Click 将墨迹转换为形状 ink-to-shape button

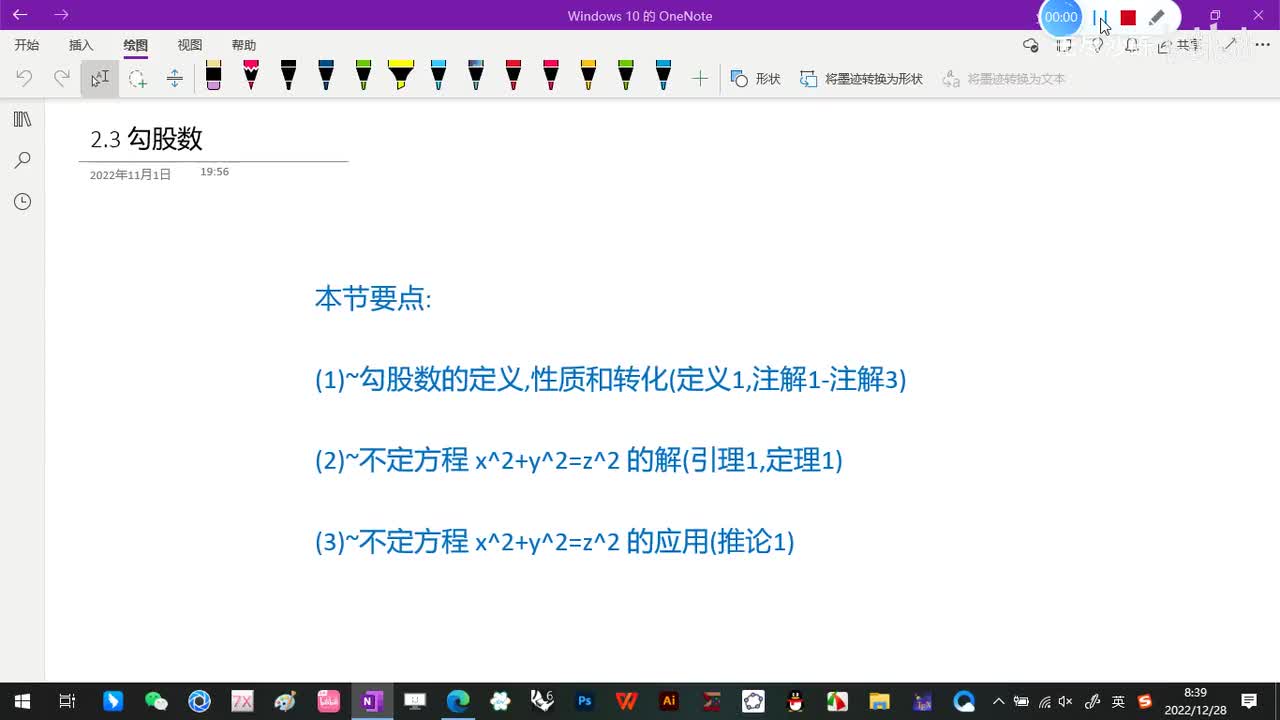(861, 78)
